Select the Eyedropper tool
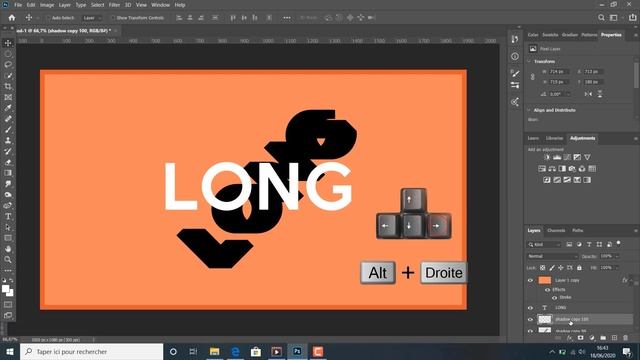The height and width of the screenshot is (360, 640). (8, 108)
